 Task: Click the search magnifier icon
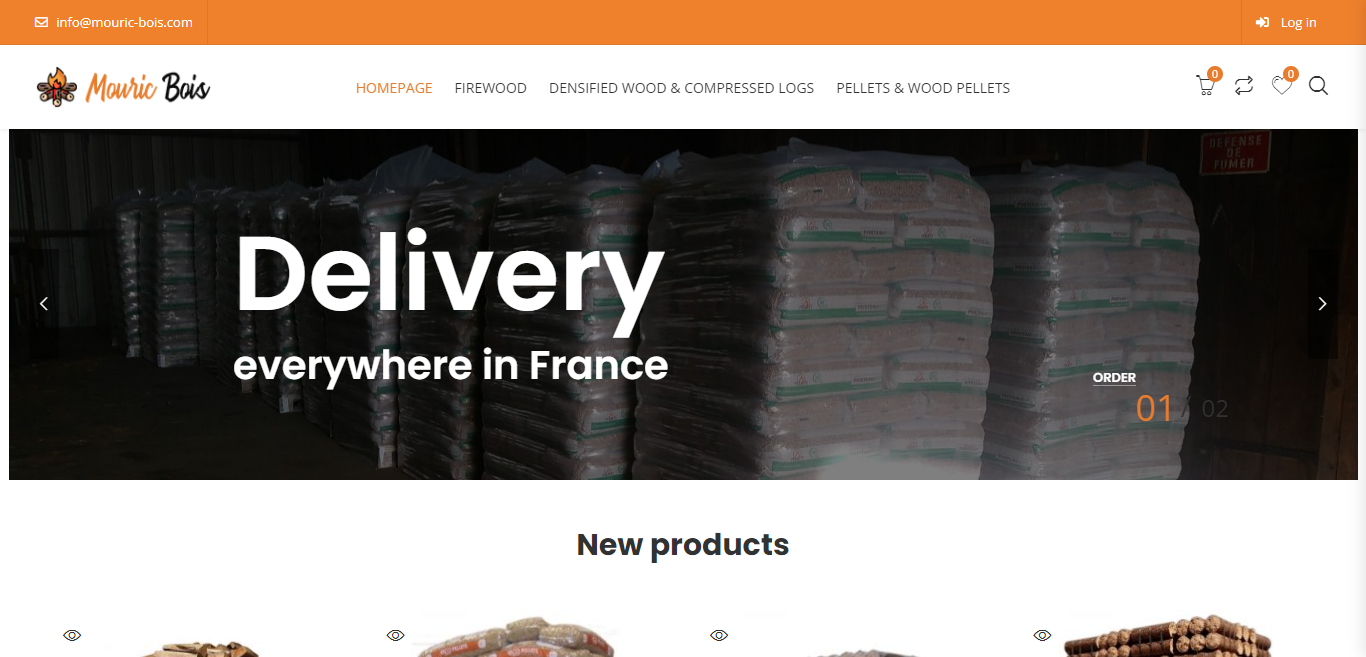[1318, 86]
